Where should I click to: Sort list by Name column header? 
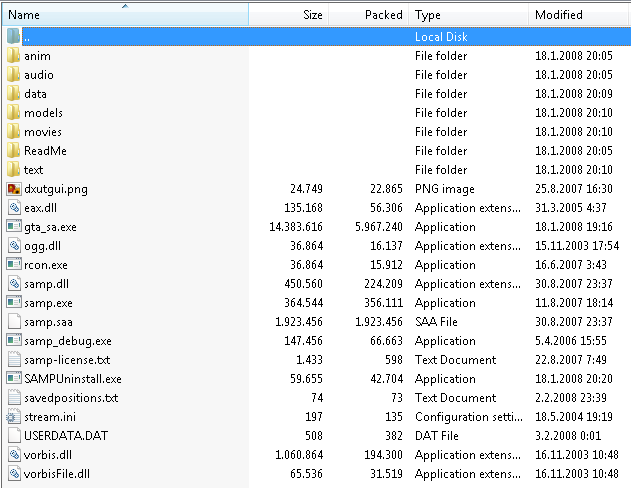[126, 15]
